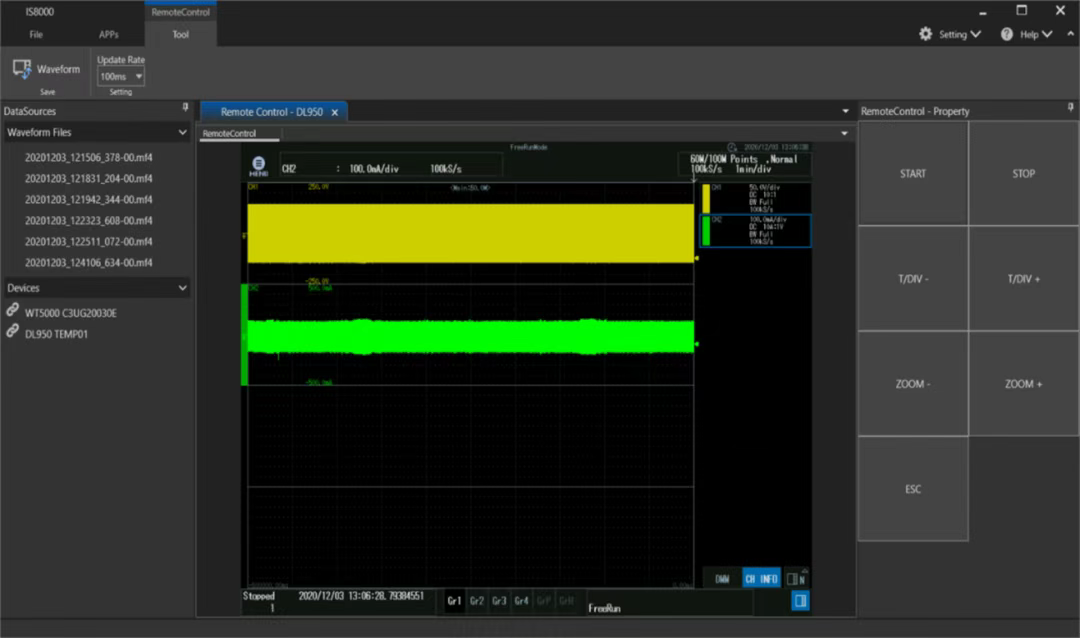Select display group Gr4
1080x638 pixels.
coord(521,601)
